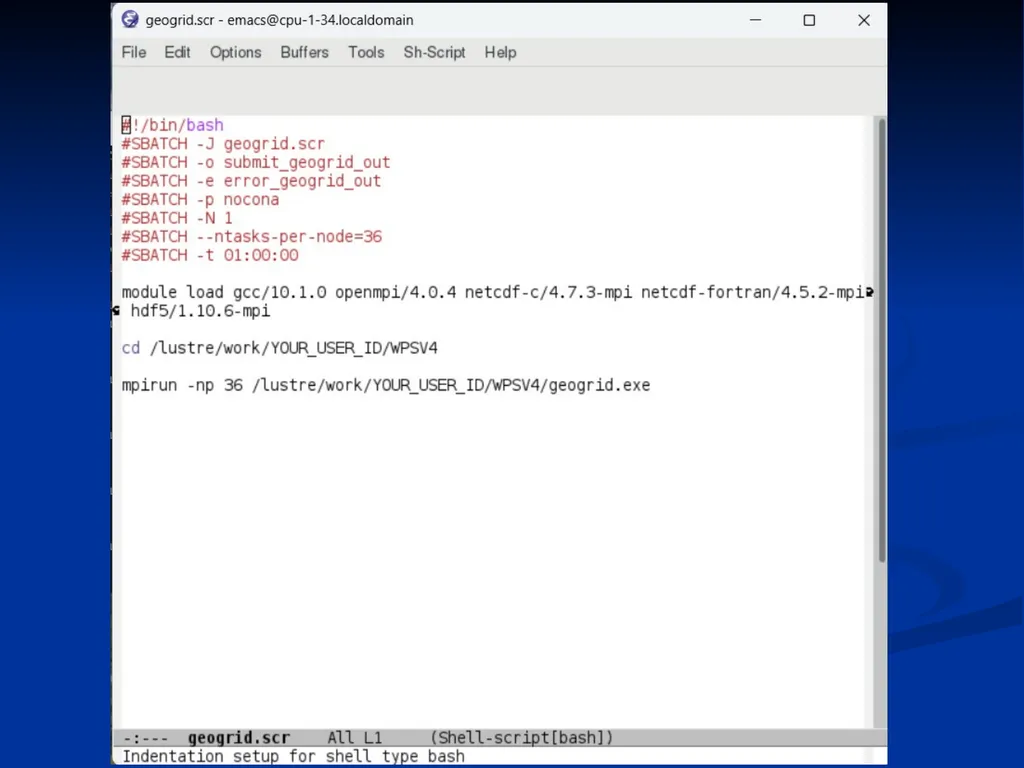Click the '--ntasks-per-node=36' line

[251, 236]
